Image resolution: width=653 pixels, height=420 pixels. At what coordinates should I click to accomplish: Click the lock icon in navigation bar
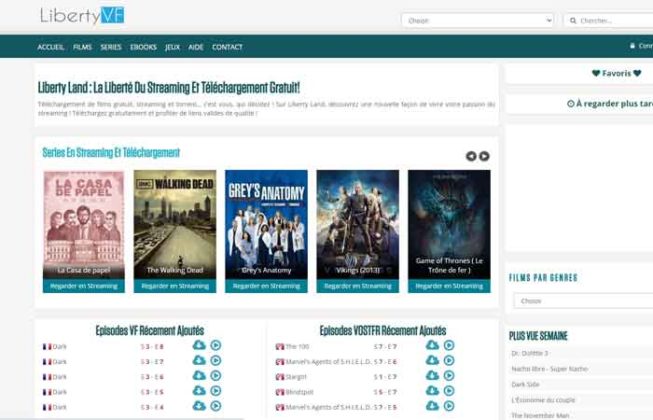[x=632, y=46]
